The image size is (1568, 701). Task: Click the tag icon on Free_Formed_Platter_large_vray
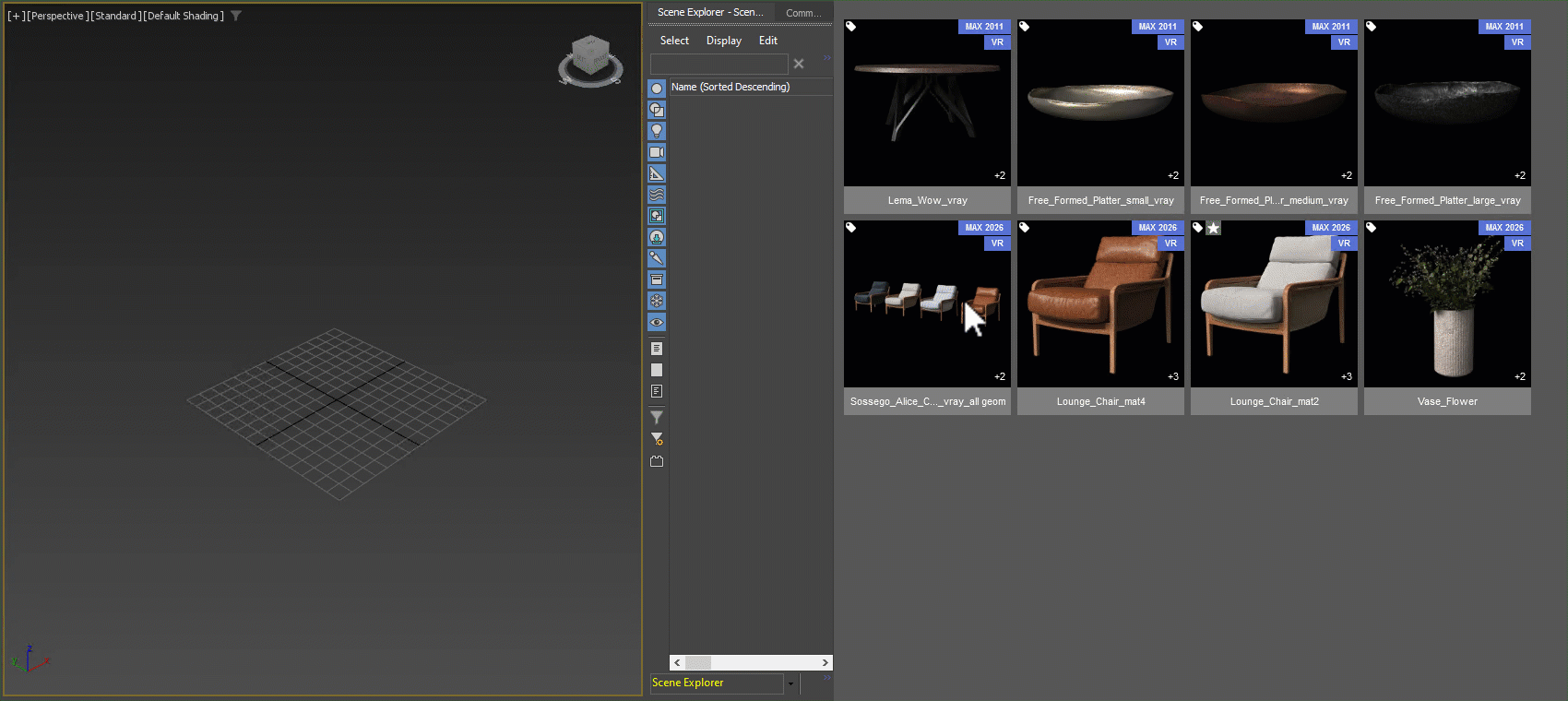click(1372, 27)
